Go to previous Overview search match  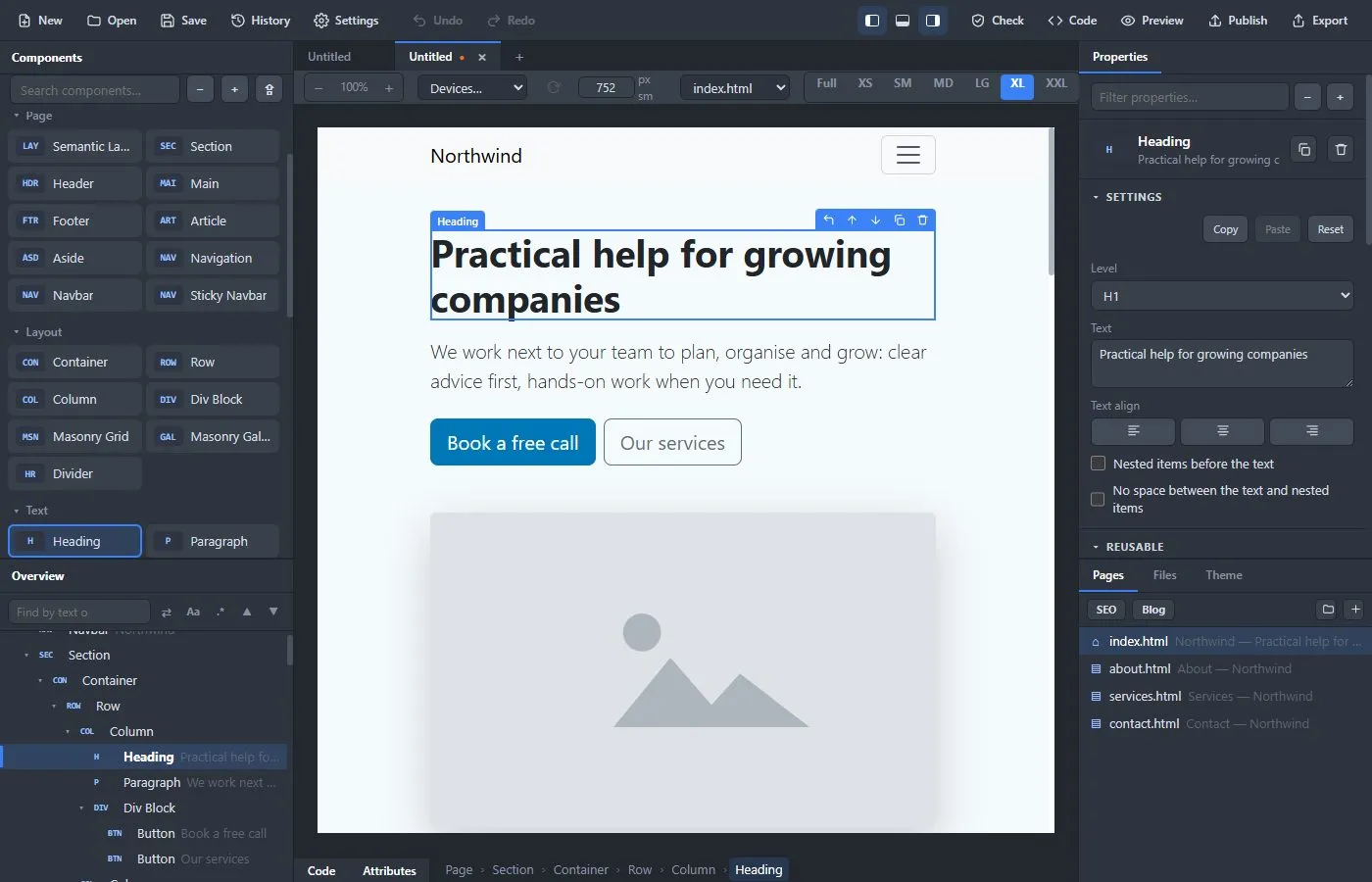(x=247, y=612)
